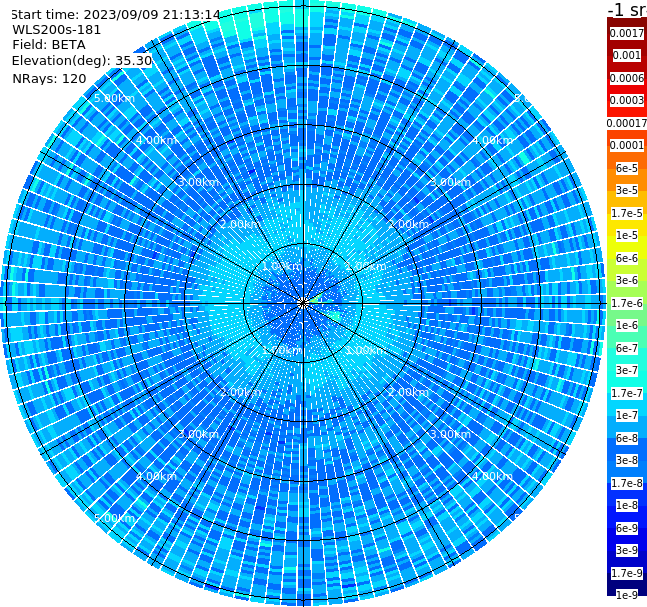Select the 6e-6 colorbar label

(x=627, y=258)
